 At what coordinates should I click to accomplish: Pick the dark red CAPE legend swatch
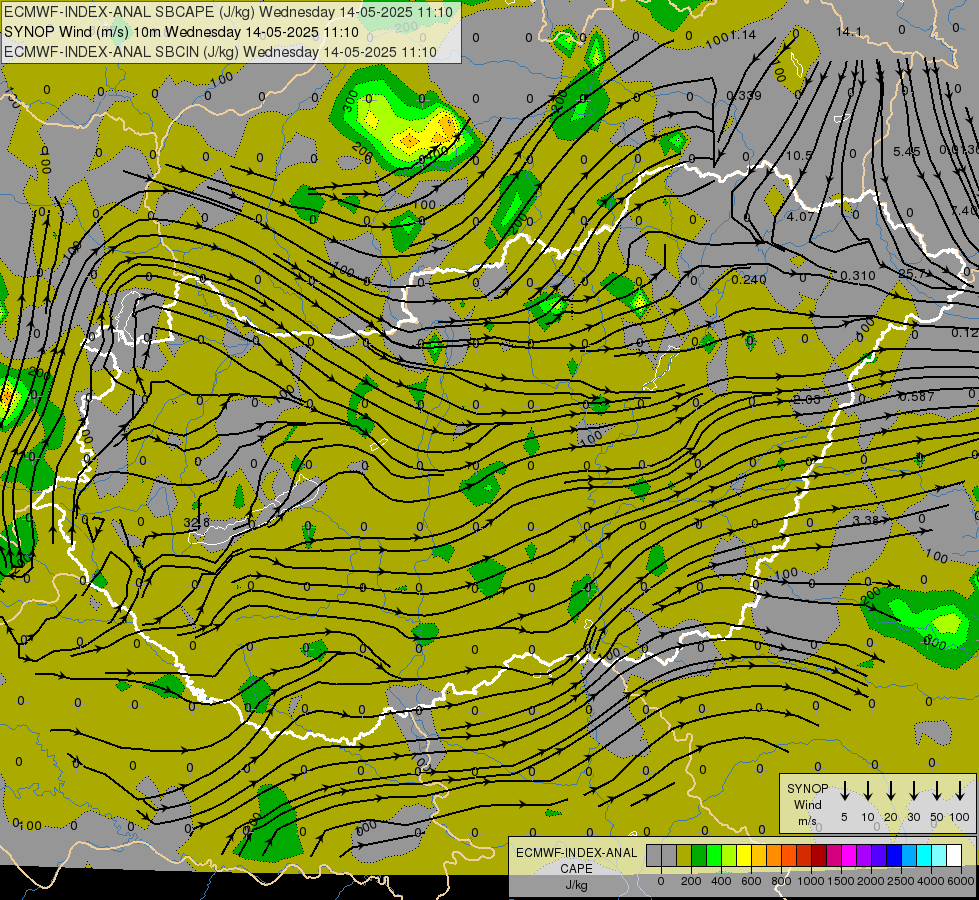819,855
